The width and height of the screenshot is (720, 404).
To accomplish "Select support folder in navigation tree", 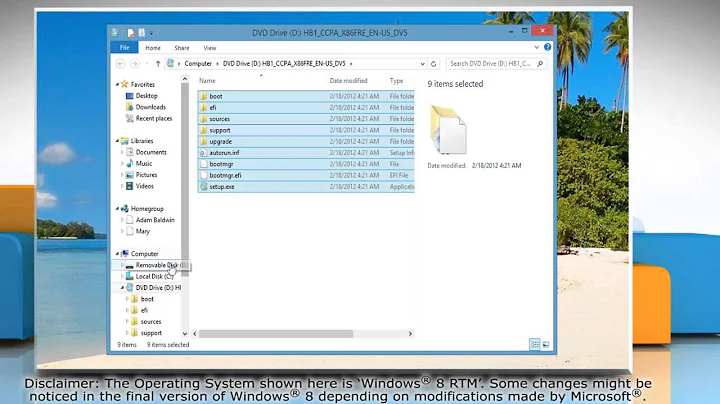I will (151, 333).
